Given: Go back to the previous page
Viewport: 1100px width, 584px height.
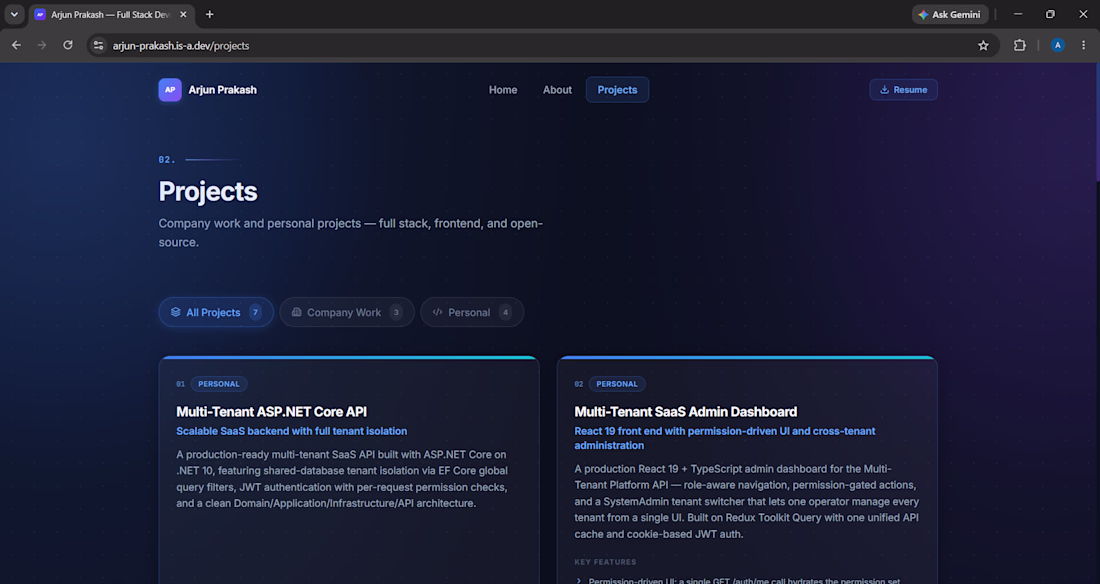Looking at the screenshot, I should click(16, 46).
